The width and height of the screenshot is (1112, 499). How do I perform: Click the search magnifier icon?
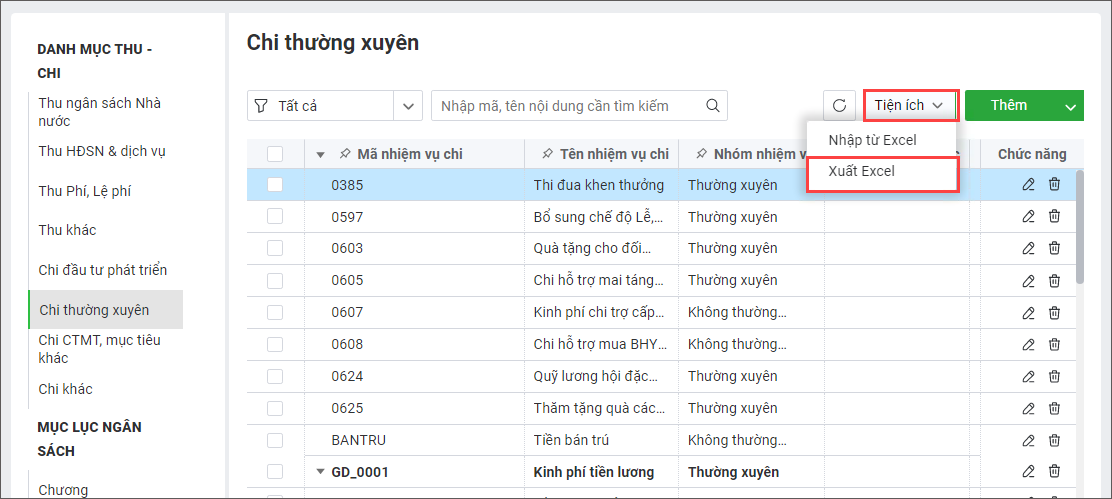pos(713,106)
